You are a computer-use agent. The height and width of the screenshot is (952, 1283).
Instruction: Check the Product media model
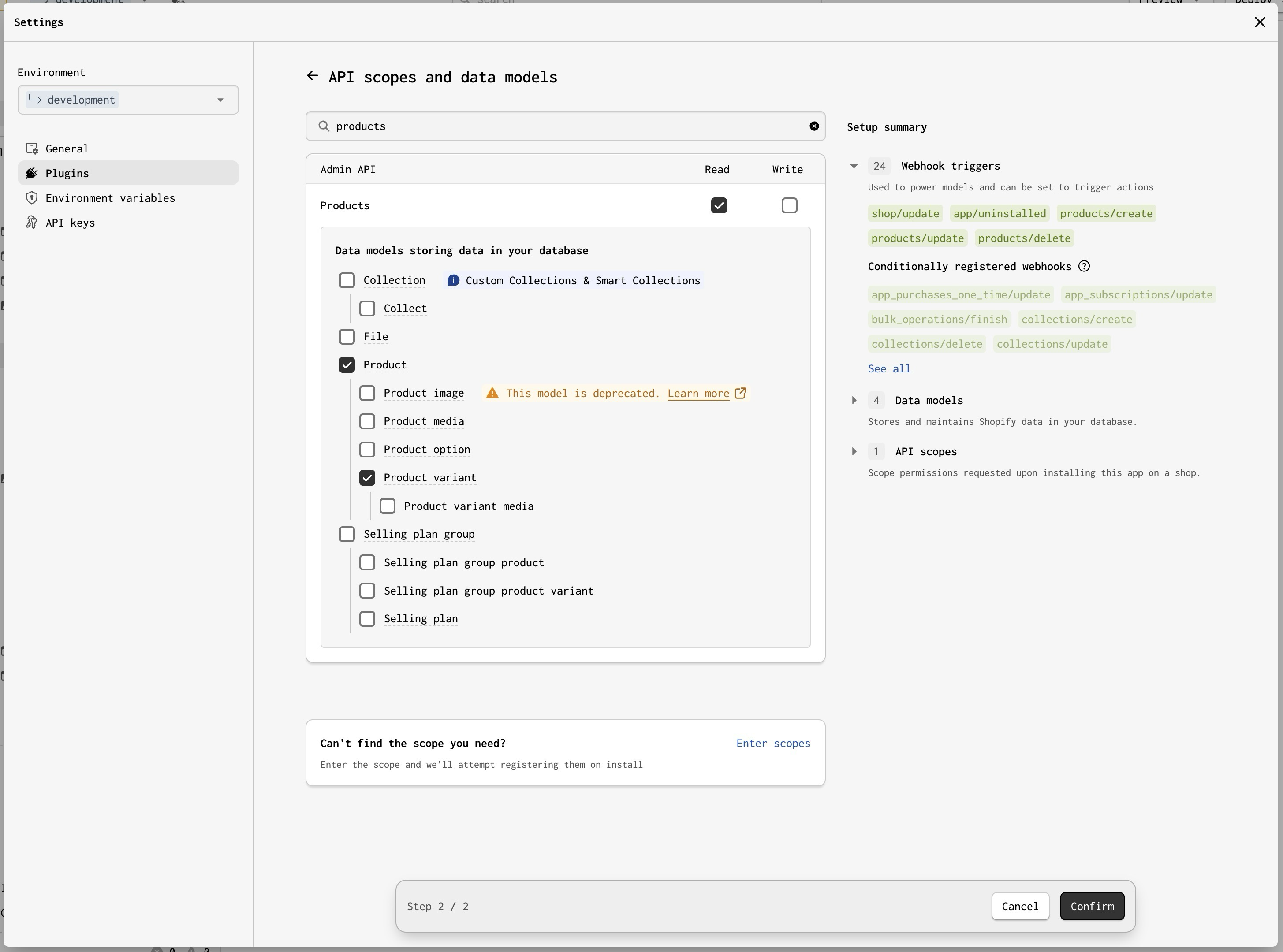(367, 421)
